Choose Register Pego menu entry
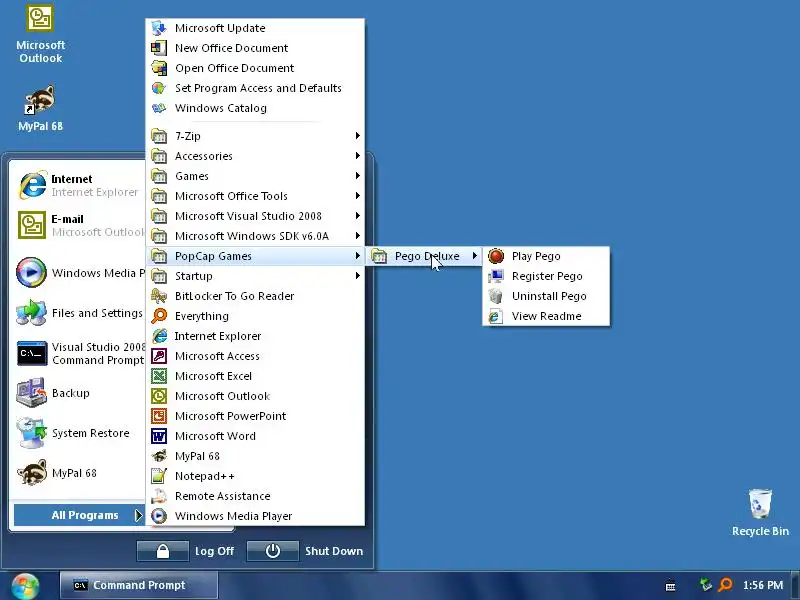The width and height of the screenshot is (800, 600). click(546, 276)
